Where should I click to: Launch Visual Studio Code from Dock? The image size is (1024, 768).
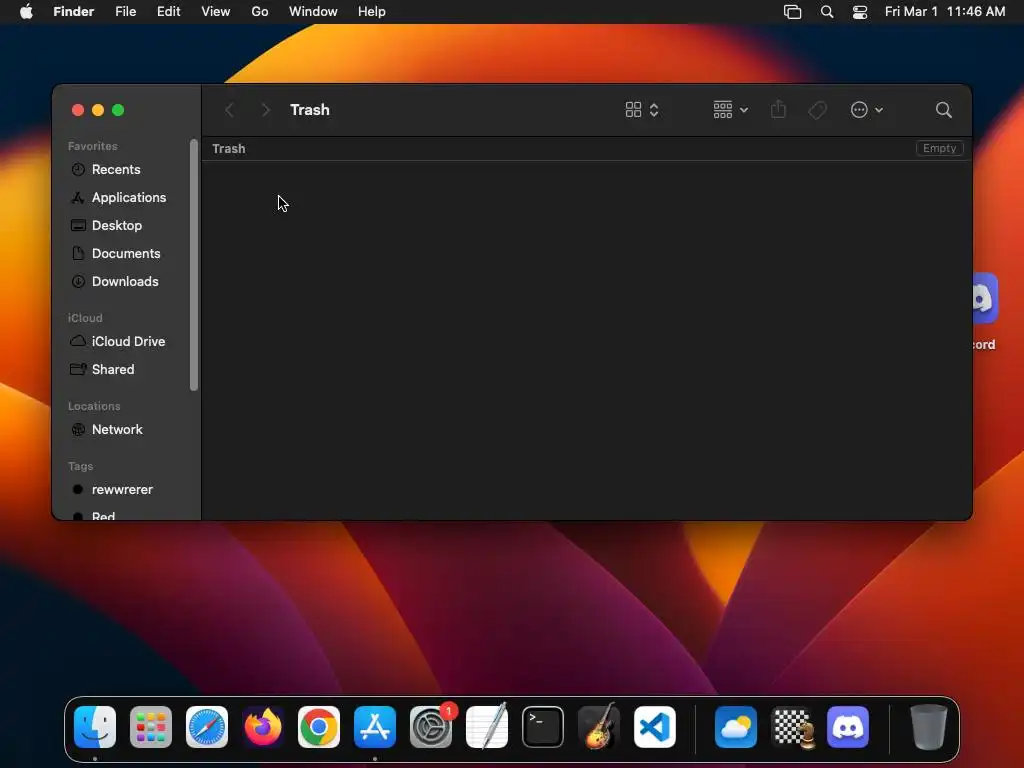point(655,727)
